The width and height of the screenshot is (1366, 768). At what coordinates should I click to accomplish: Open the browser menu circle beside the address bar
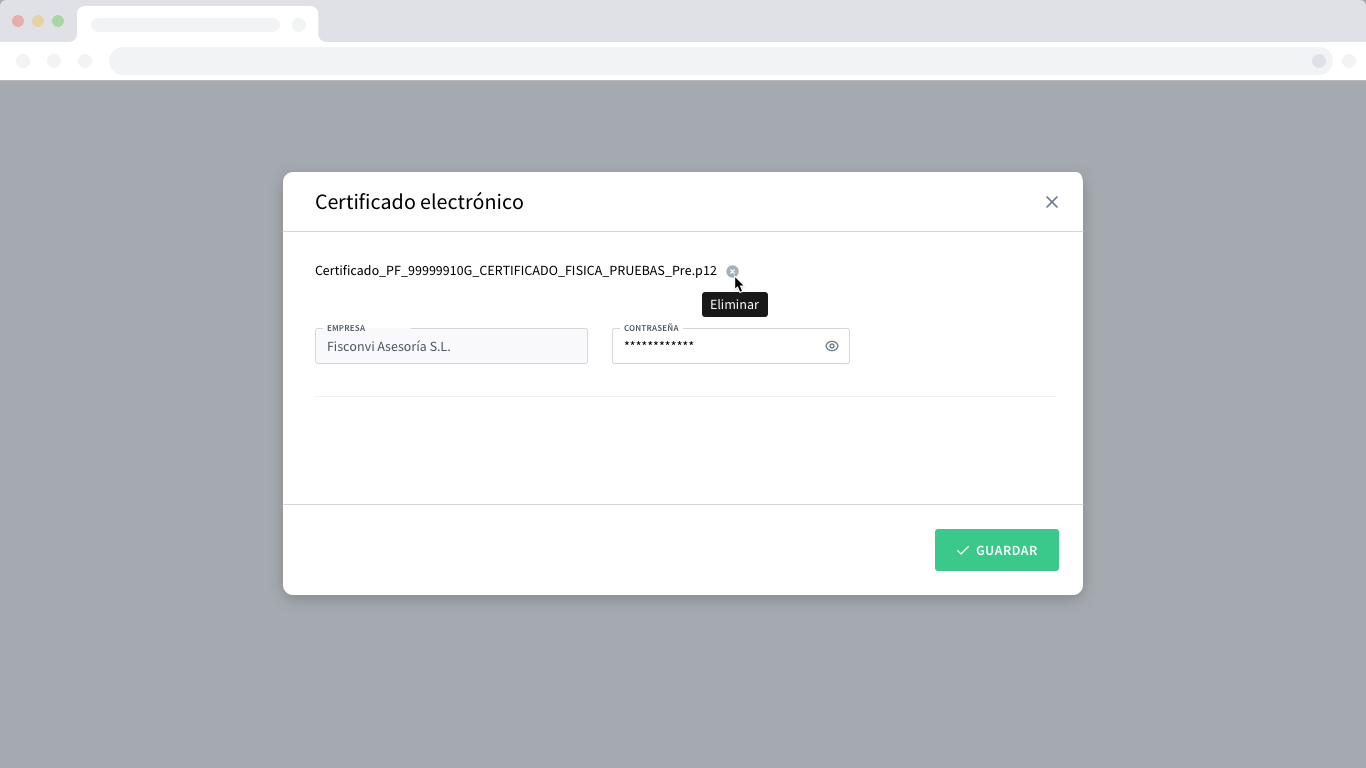[x=1349, y=61]
